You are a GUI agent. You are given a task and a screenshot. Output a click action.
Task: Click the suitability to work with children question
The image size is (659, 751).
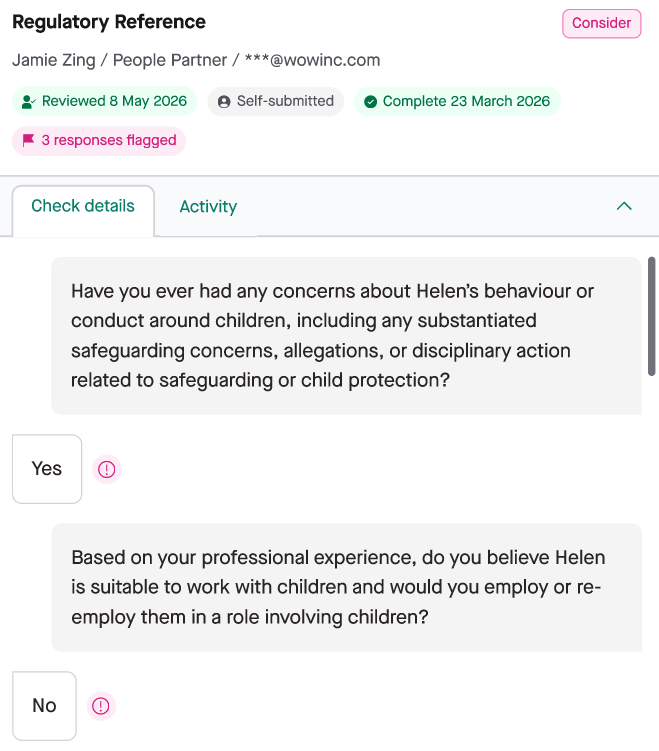346,587
